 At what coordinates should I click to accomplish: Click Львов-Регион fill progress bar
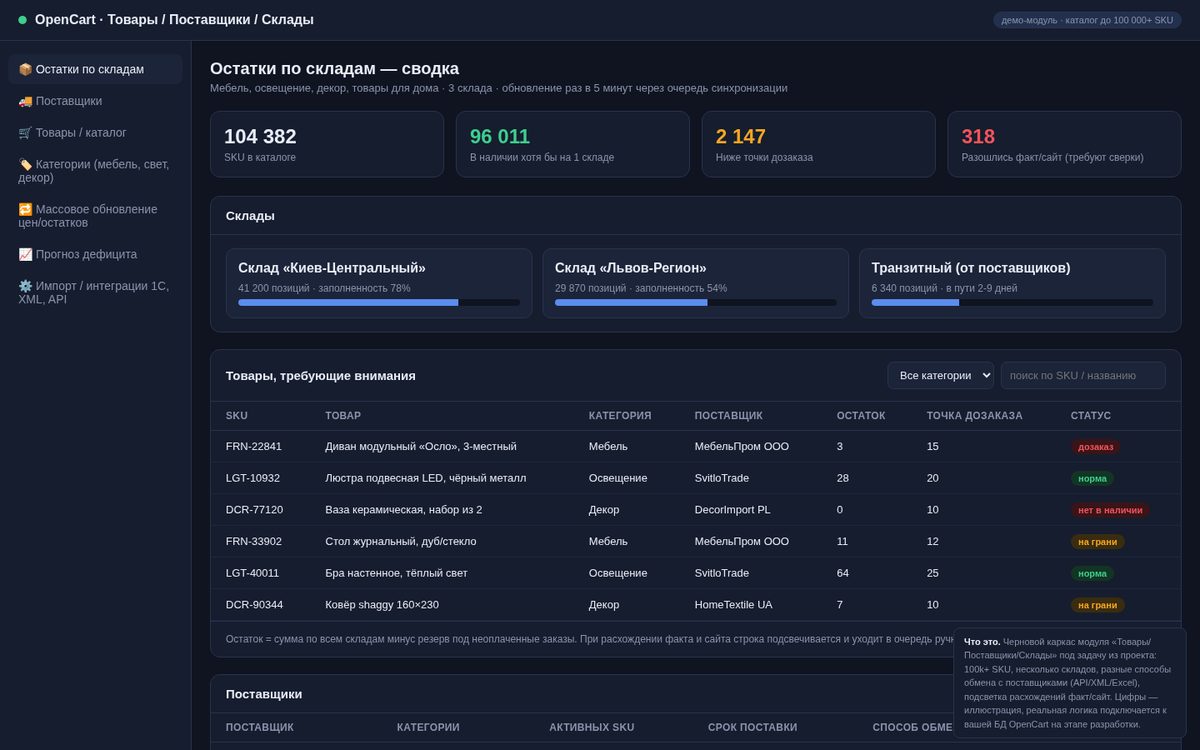[x=696, y=302]
